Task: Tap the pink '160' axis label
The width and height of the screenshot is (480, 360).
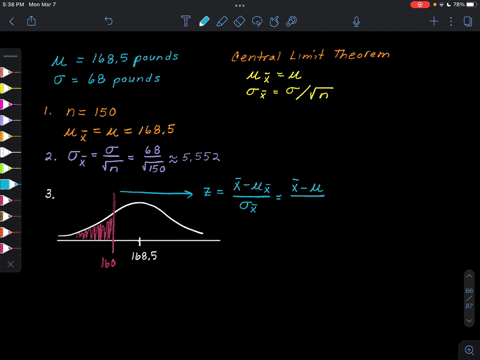Action: [x=108, y=263]
